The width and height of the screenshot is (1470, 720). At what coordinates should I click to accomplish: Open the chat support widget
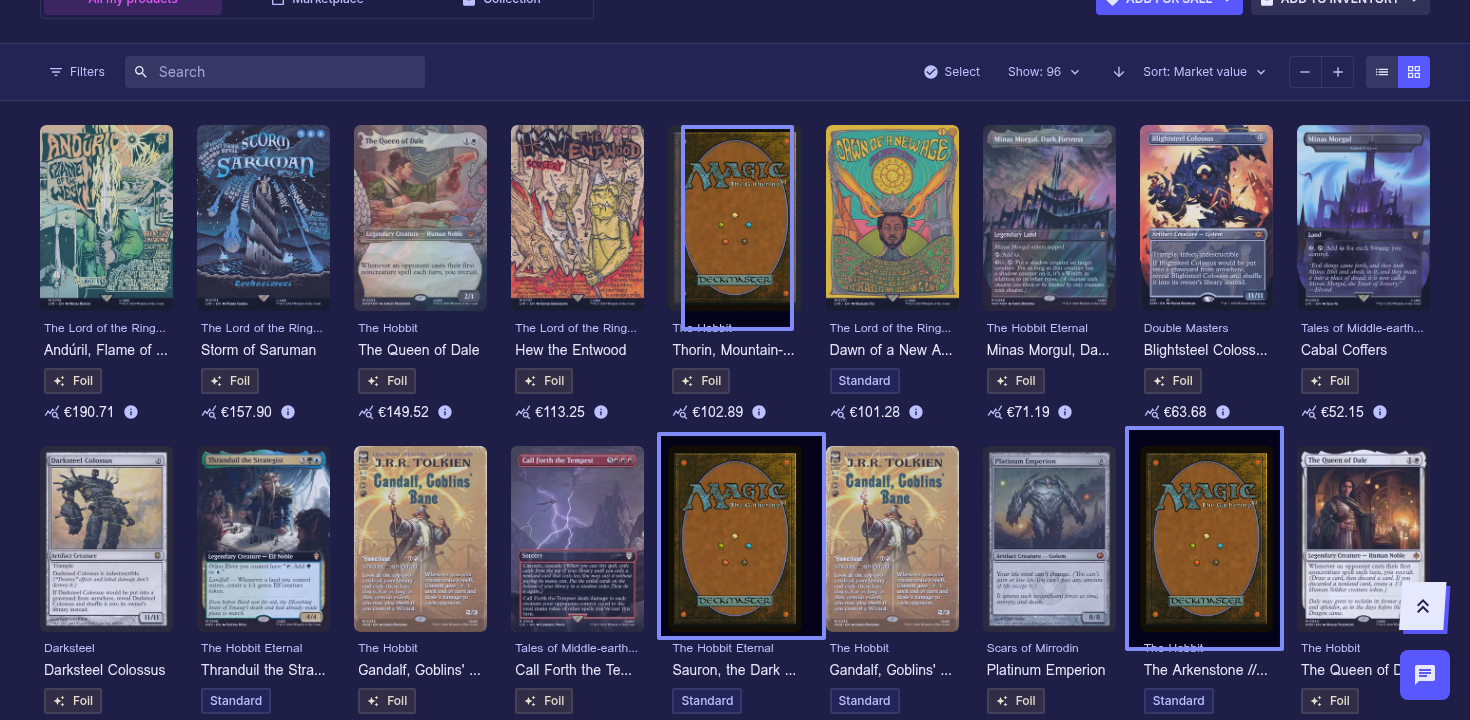coord(1425,675)
